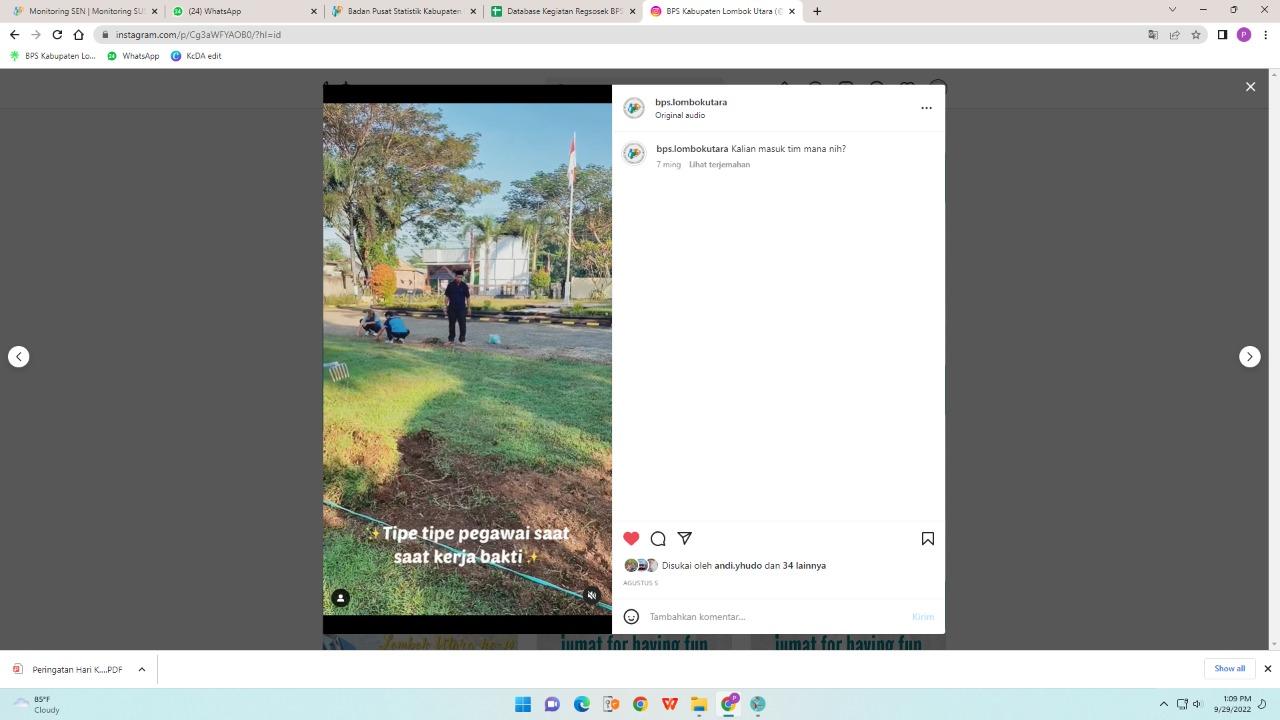This screenshot has height=720, width=1280.
Task: Share this page icon in address bar
Action: tap(1174, 34)
